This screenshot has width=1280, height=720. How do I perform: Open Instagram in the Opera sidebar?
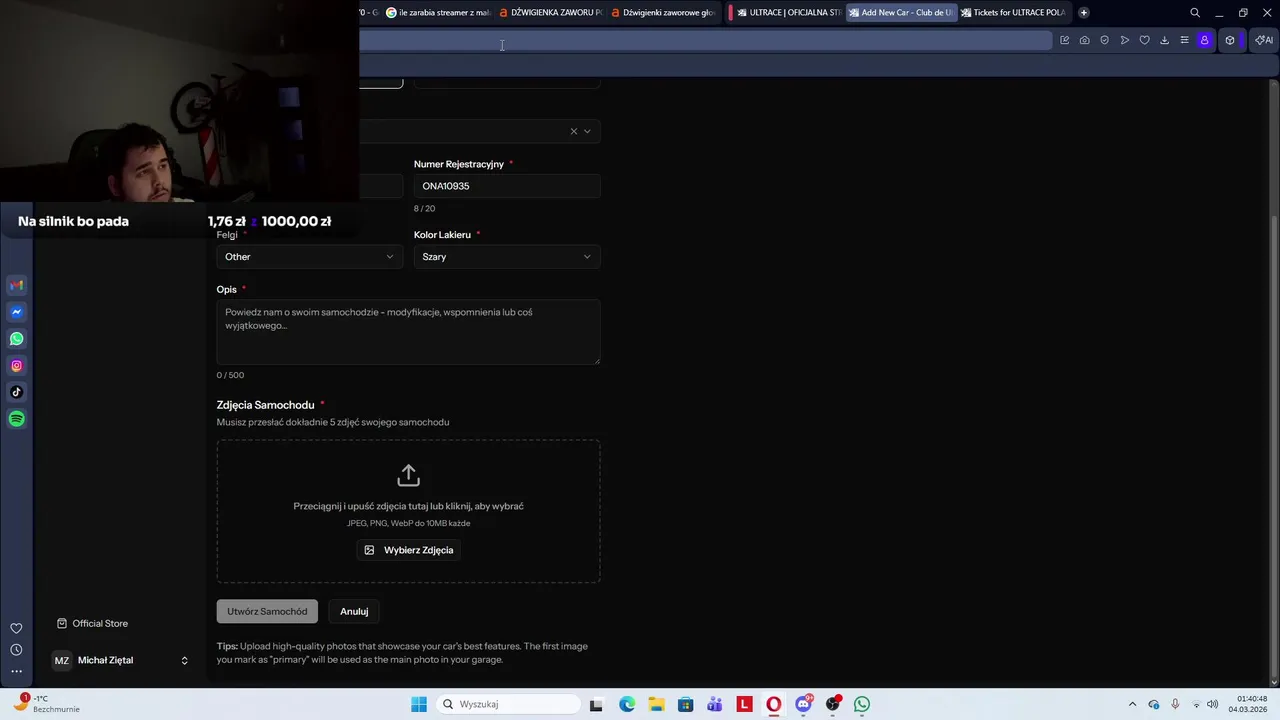coord(16,366)
